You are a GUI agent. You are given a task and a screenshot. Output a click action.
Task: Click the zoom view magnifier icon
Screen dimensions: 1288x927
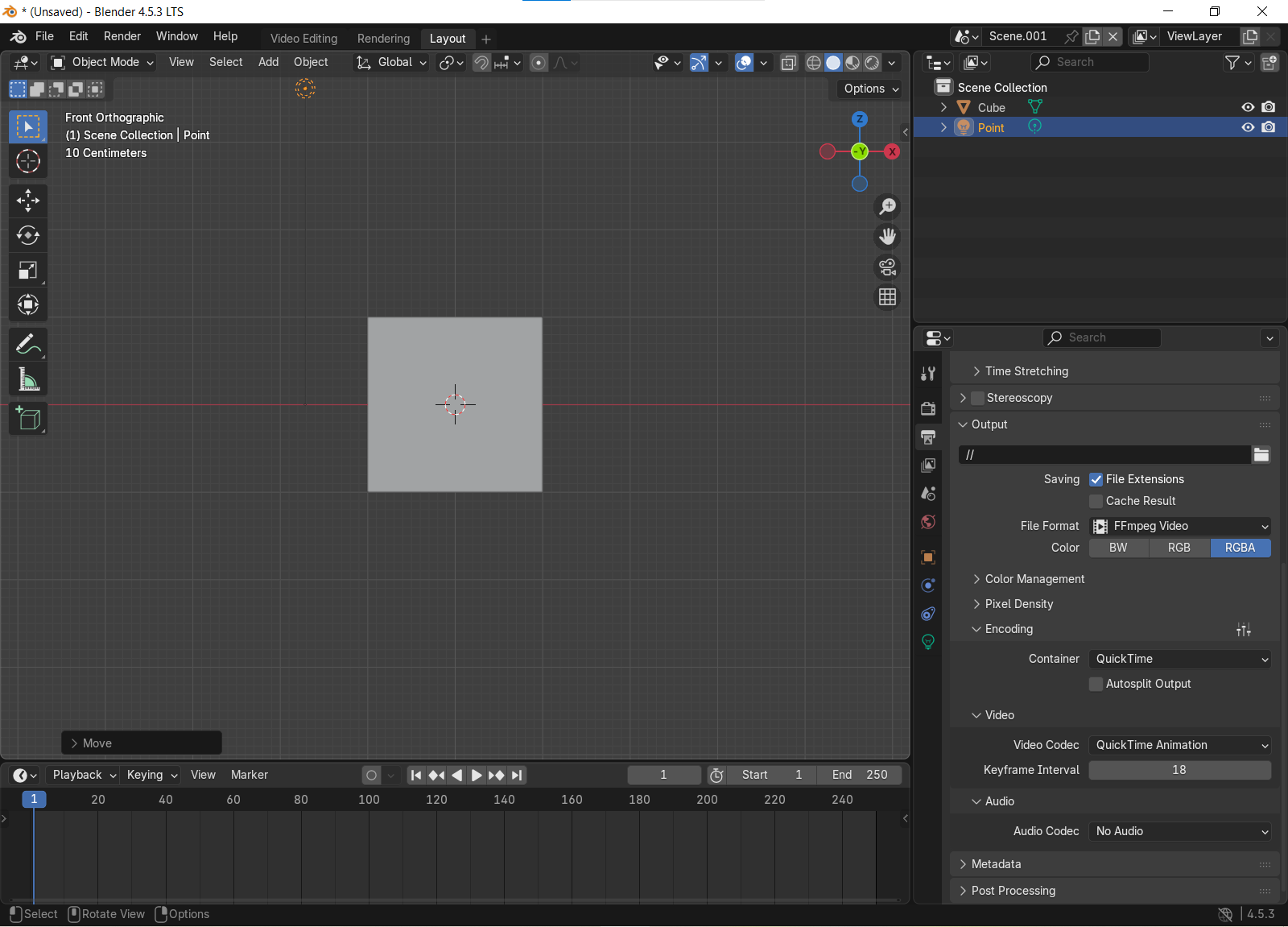pyautogui.click(x=888, y=207)
